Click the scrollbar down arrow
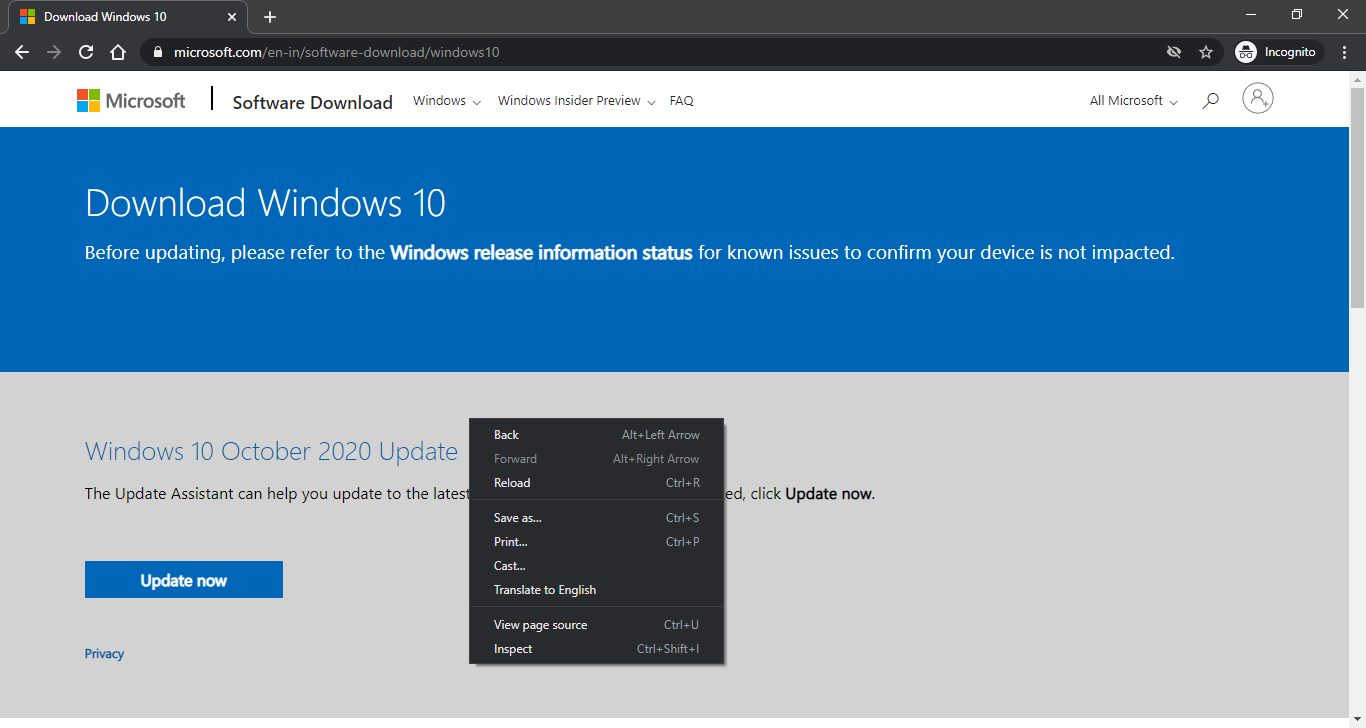 (1357, 720)
